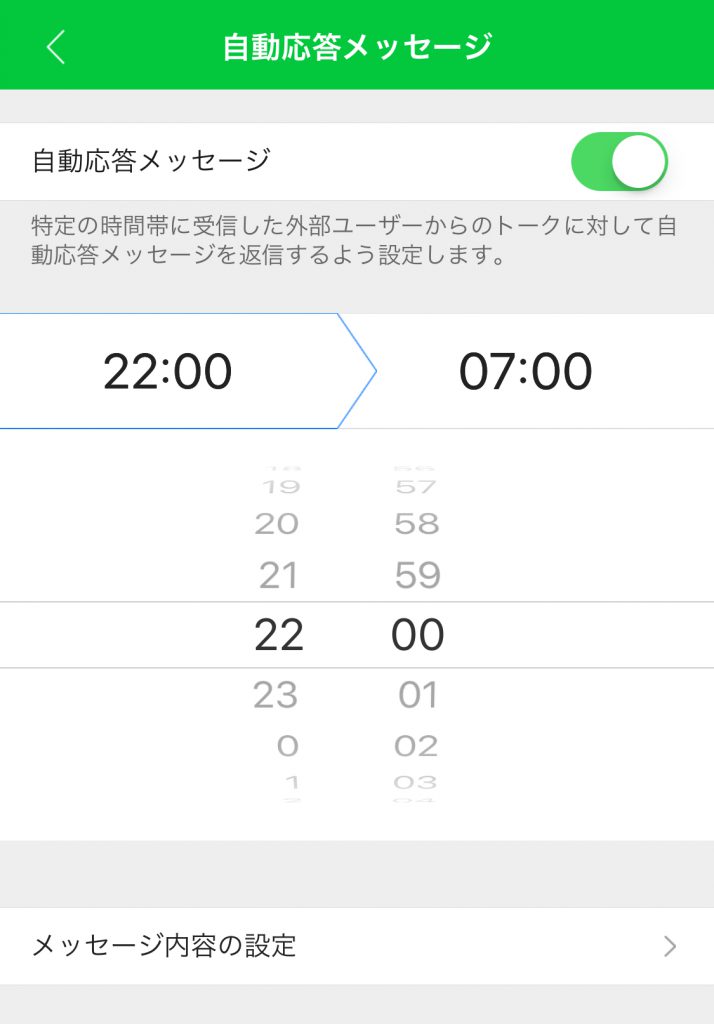Tap the 自動応答メッセージ header title
The width and height of the screenshot is (714, 1024).
(357, 46)
